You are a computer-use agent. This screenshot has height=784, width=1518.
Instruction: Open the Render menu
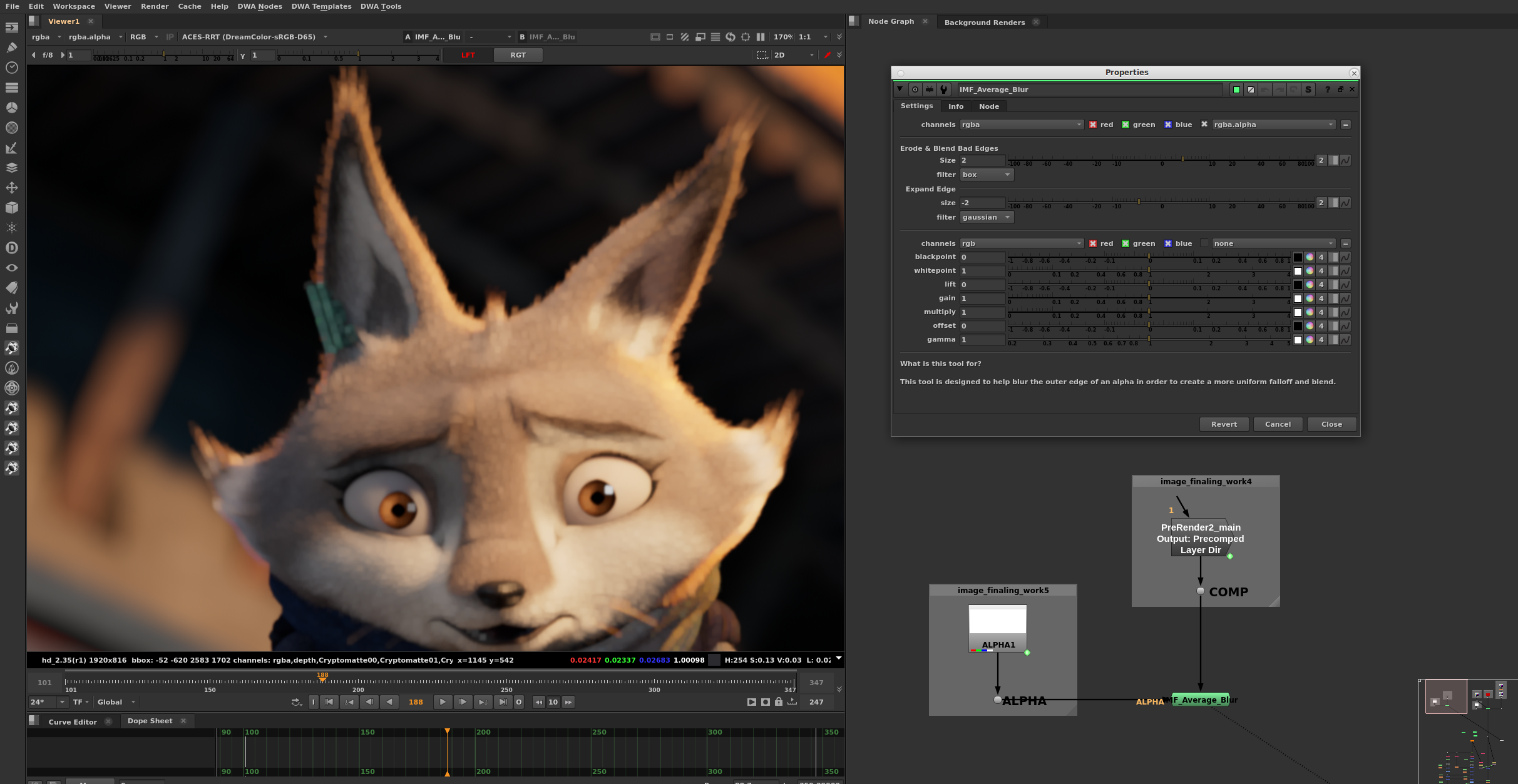point(155,6)
